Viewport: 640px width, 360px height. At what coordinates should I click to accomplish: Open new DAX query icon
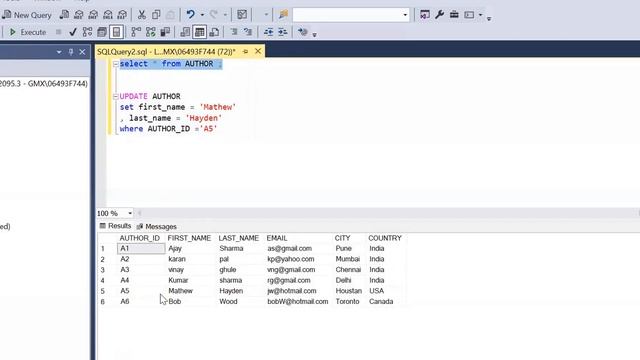click(x=122, y=15)
